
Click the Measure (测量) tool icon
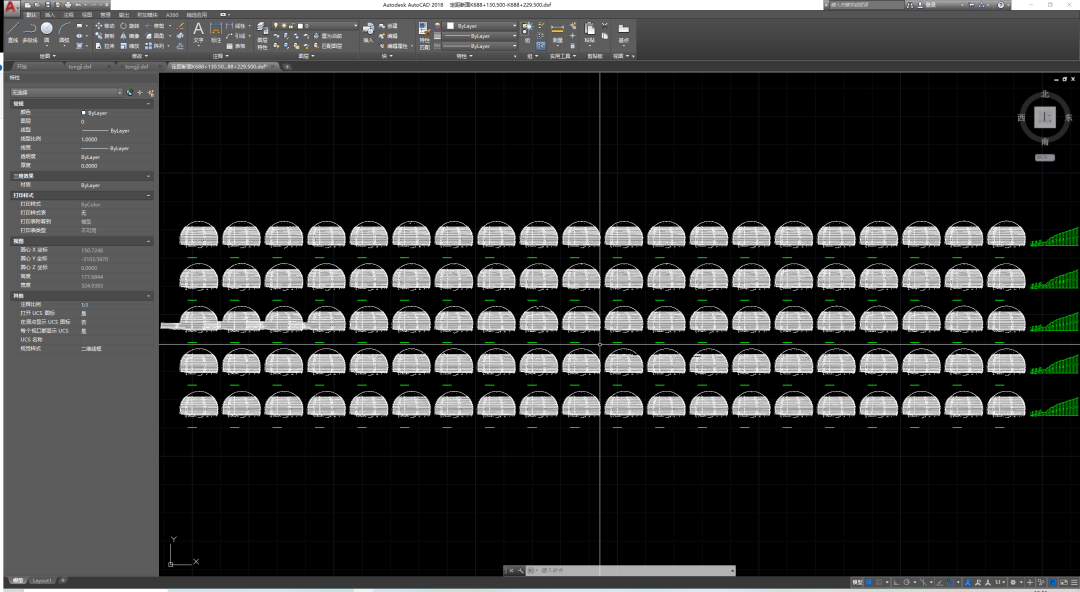point(557,31)
